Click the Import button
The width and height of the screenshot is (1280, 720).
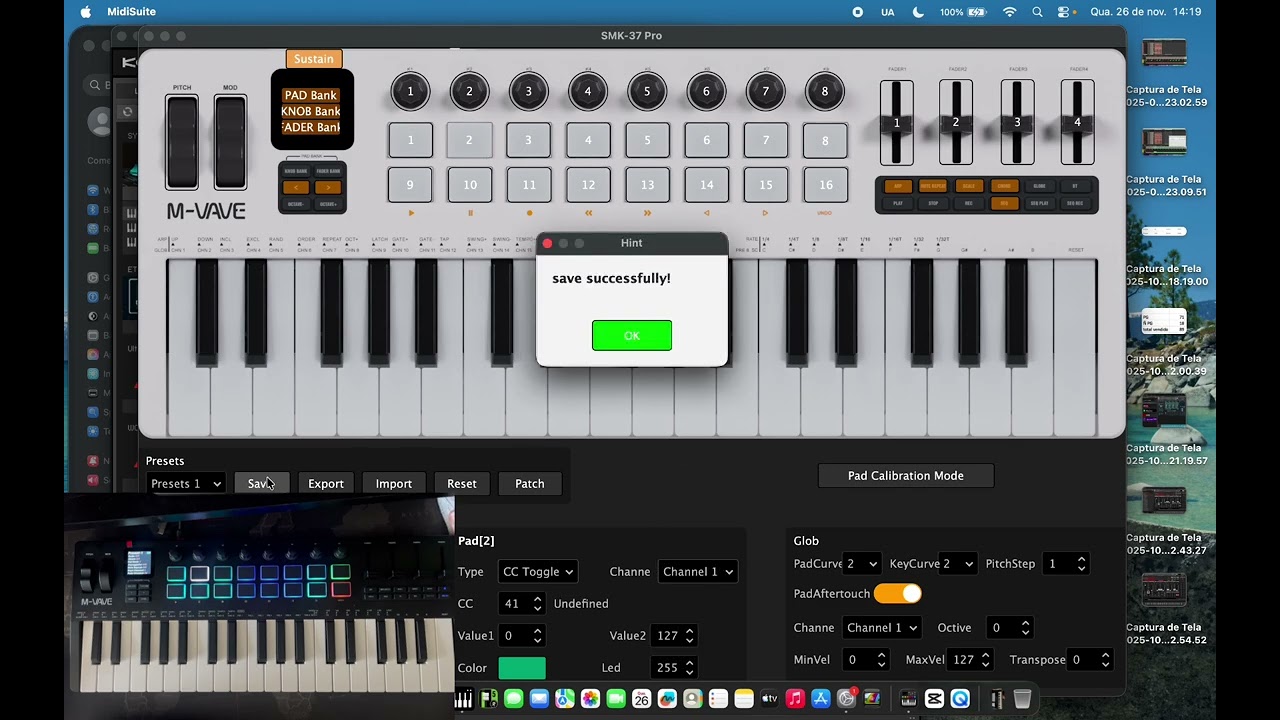(x=394, y=484)
